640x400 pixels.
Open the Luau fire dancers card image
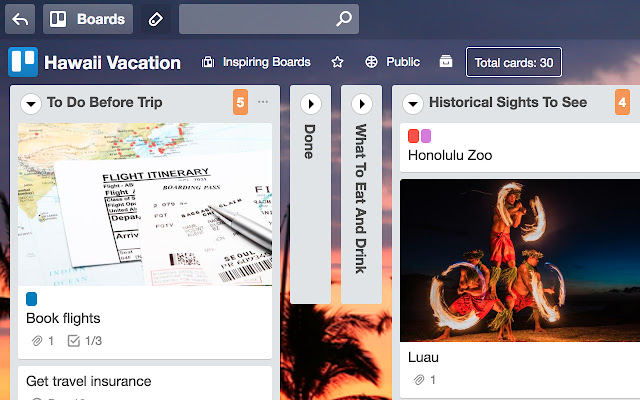coord(520,259)
